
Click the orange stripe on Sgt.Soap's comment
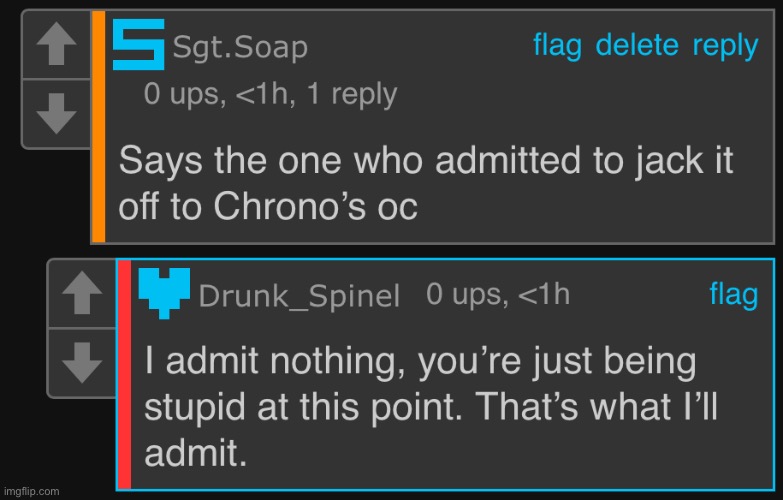99,126
